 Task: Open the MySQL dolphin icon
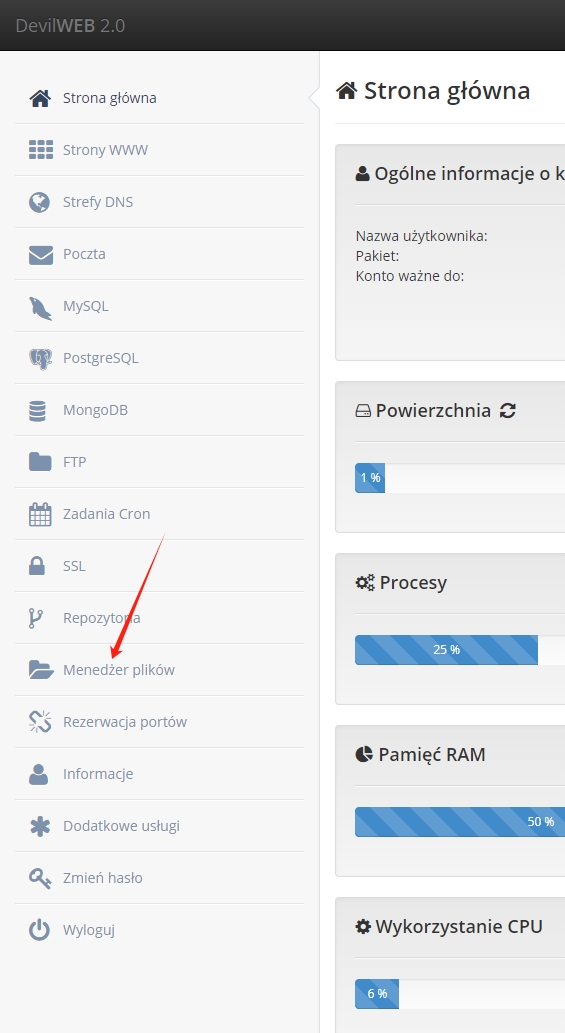(x=40, y=307)
